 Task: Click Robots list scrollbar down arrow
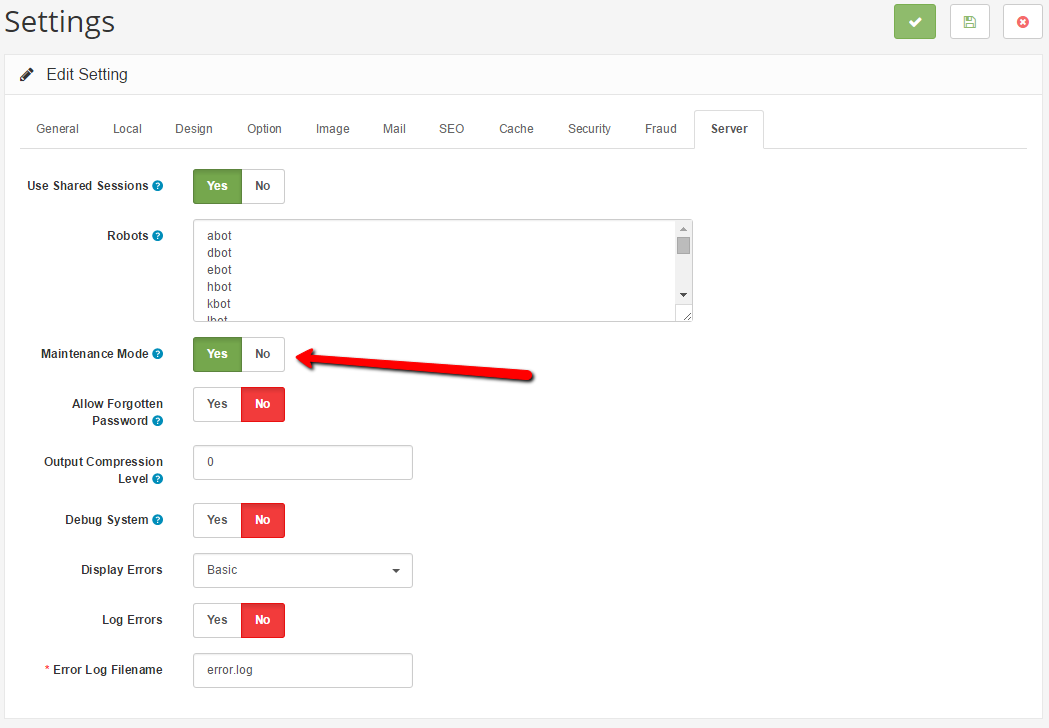click(x=683, y=295)
